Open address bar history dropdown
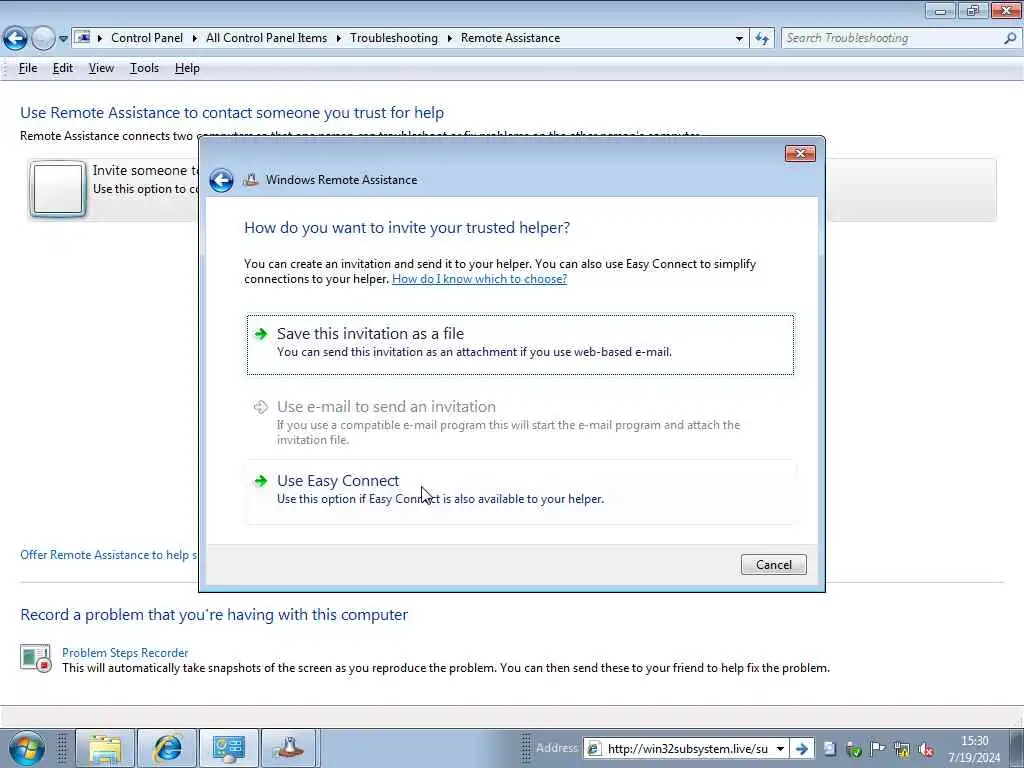This screenshot has width=1024, height=768. (x=739, y=39)
